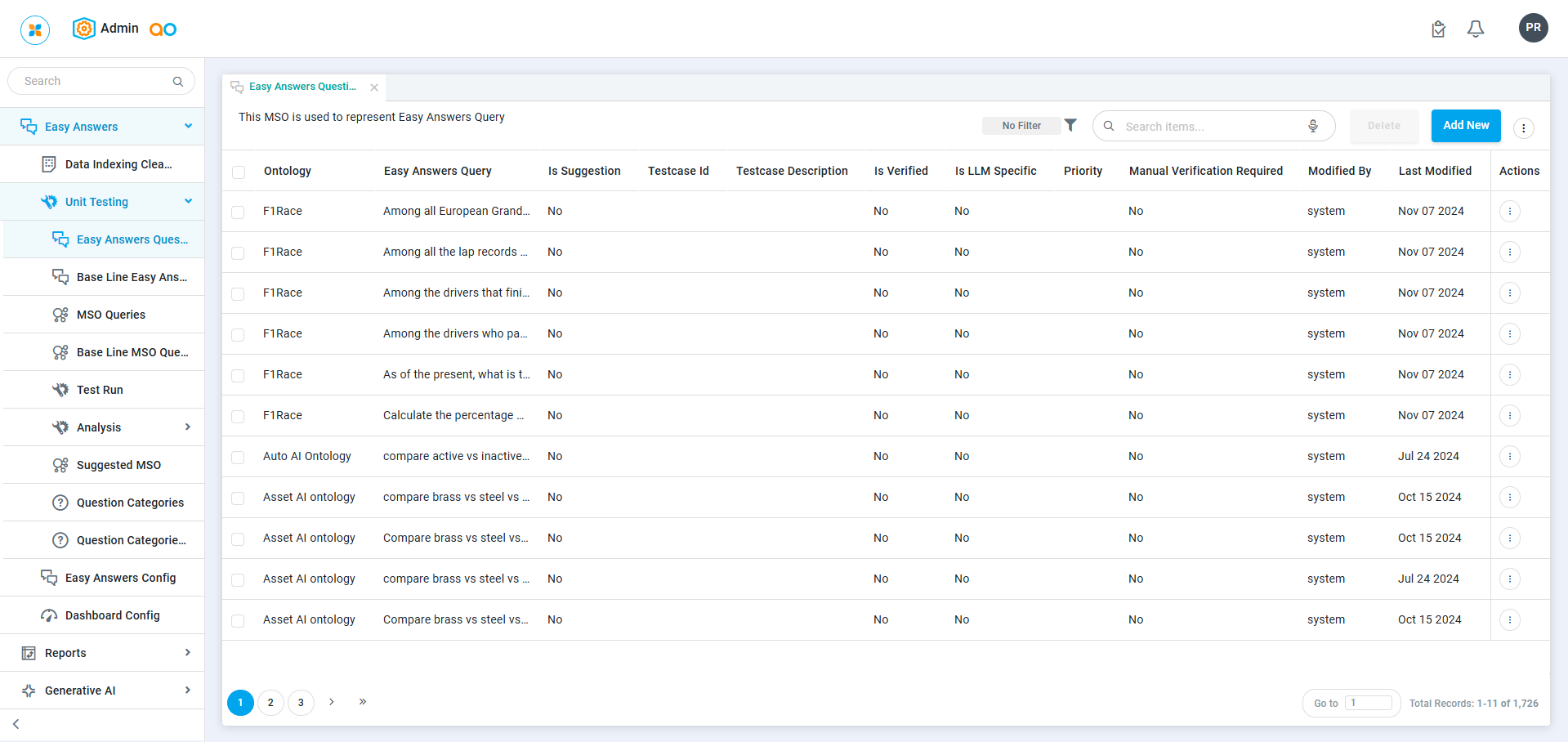Open actions menu for the first F1Race row
Image resolution: width=1568 pixels, height=742 pixels.
[x=1509, y=212]
